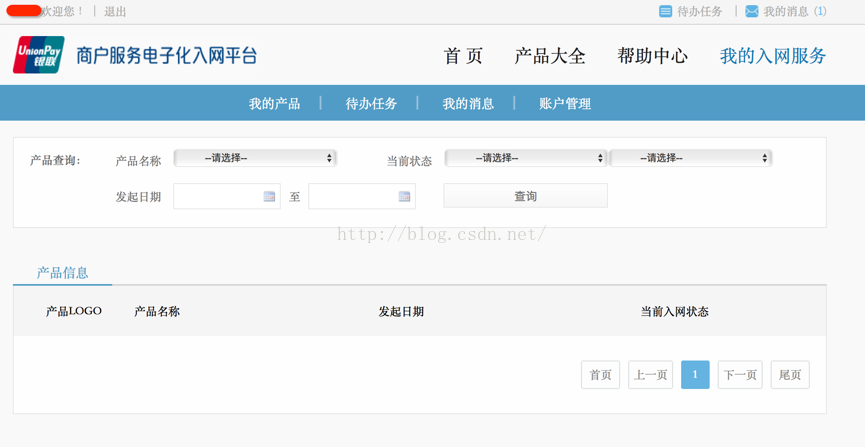Click the 尾页 pagination button
Viewport: 865px width, 447px height.
(x=790, y=375)
